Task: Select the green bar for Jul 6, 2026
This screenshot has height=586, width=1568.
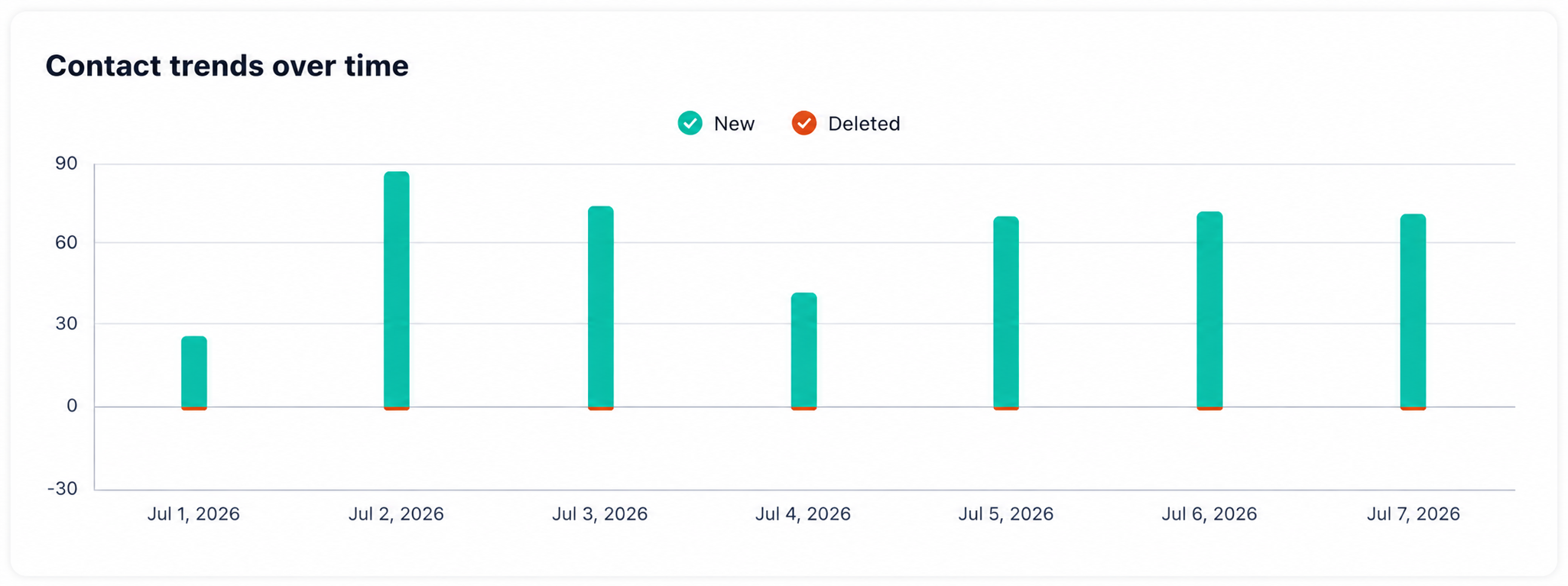Action: click(x=1209, y=309)
